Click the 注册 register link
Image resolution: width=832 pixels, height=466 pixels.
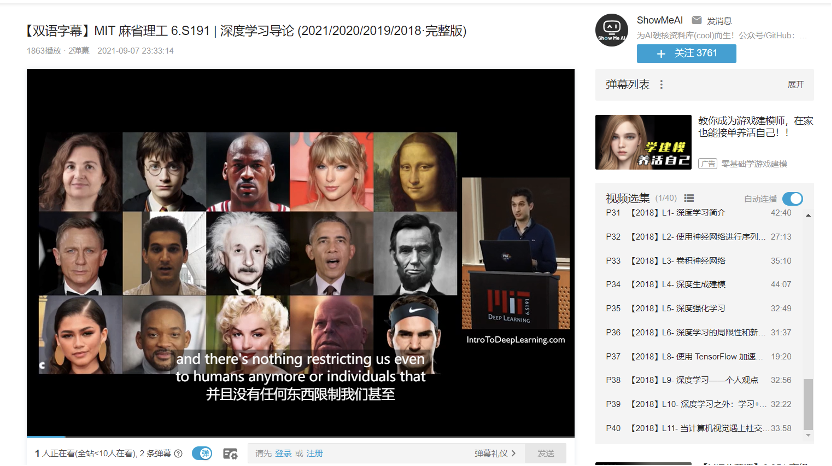tap(315, 453)
